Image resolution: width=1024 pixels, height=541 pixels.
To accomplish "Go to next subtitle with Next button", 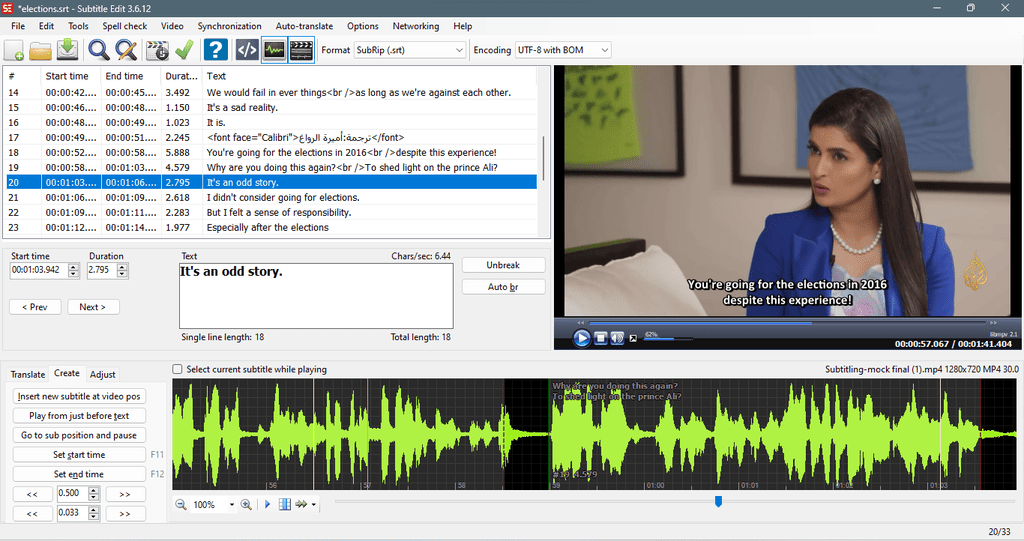I will (x=93, y=307).
